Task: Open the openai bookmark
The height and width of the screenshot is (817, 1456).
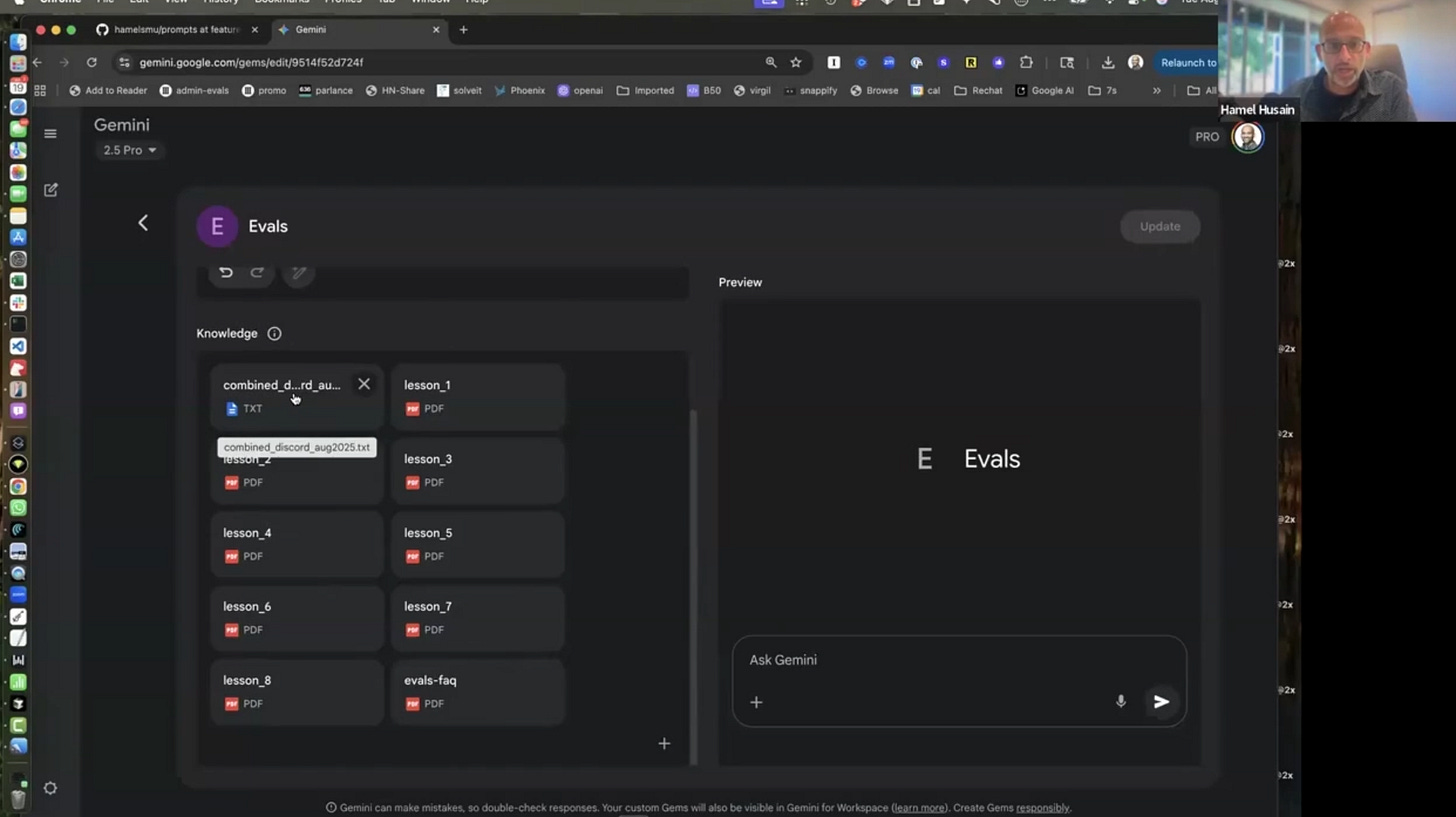Action: click(580, 90)
